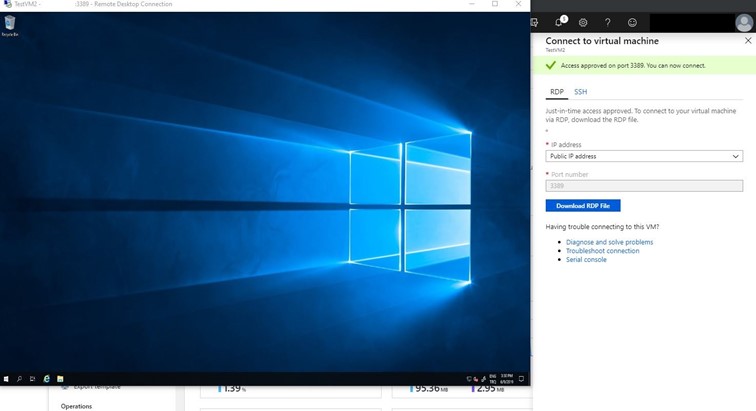Close the Remote Desktop Connection window

(x=518, y=4)
